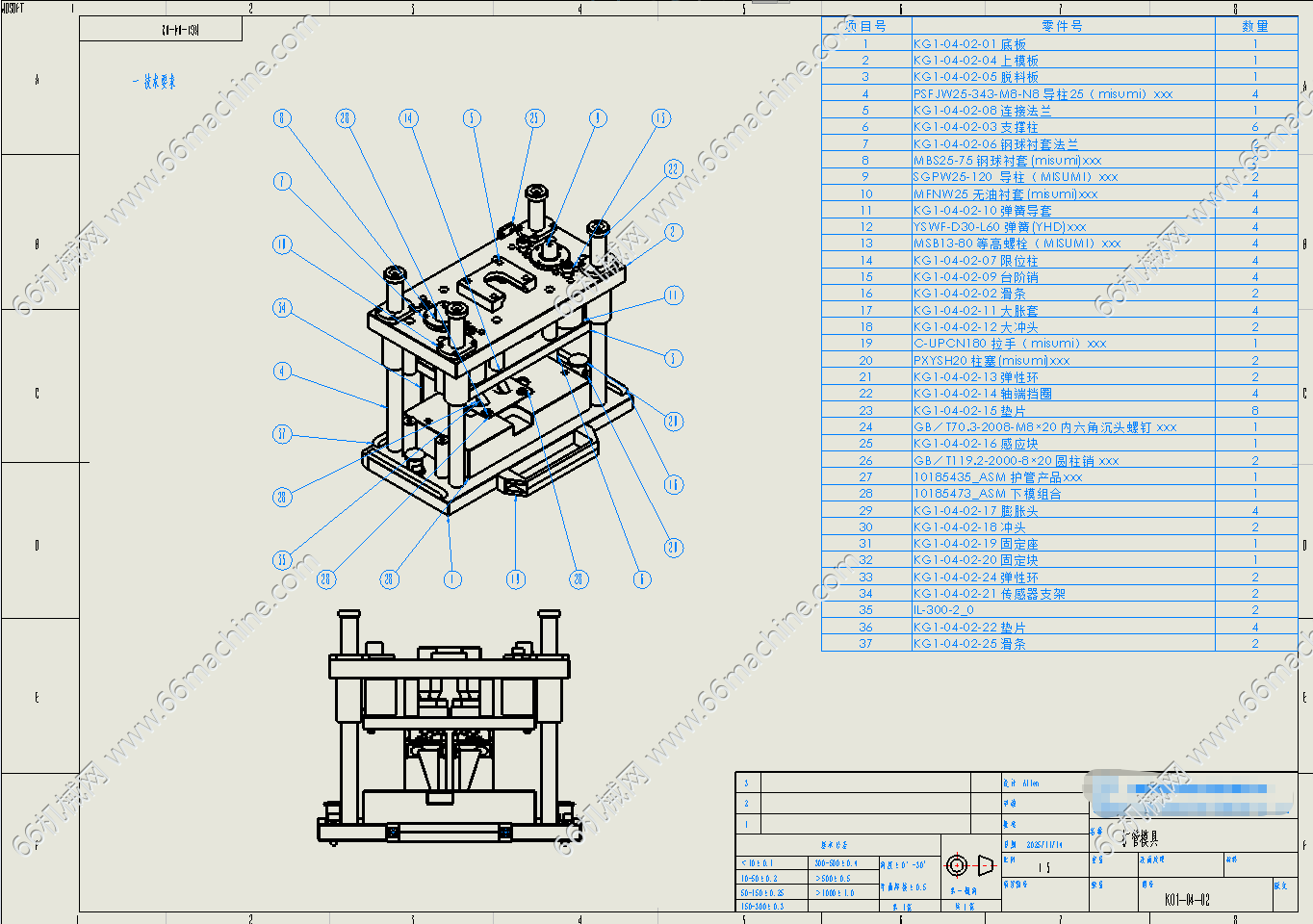
Task: Click balloon 22 on the right side
Action: tap(673, 169)
